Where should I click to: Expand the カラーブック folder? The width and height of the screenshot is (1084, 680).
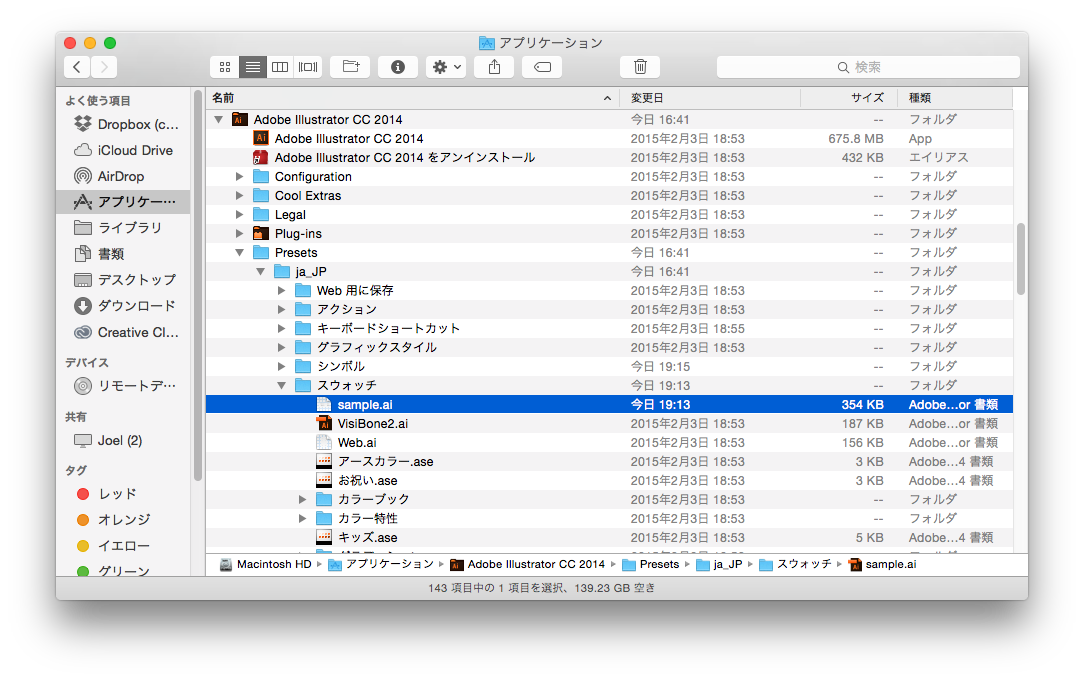[x=303, y=499]
